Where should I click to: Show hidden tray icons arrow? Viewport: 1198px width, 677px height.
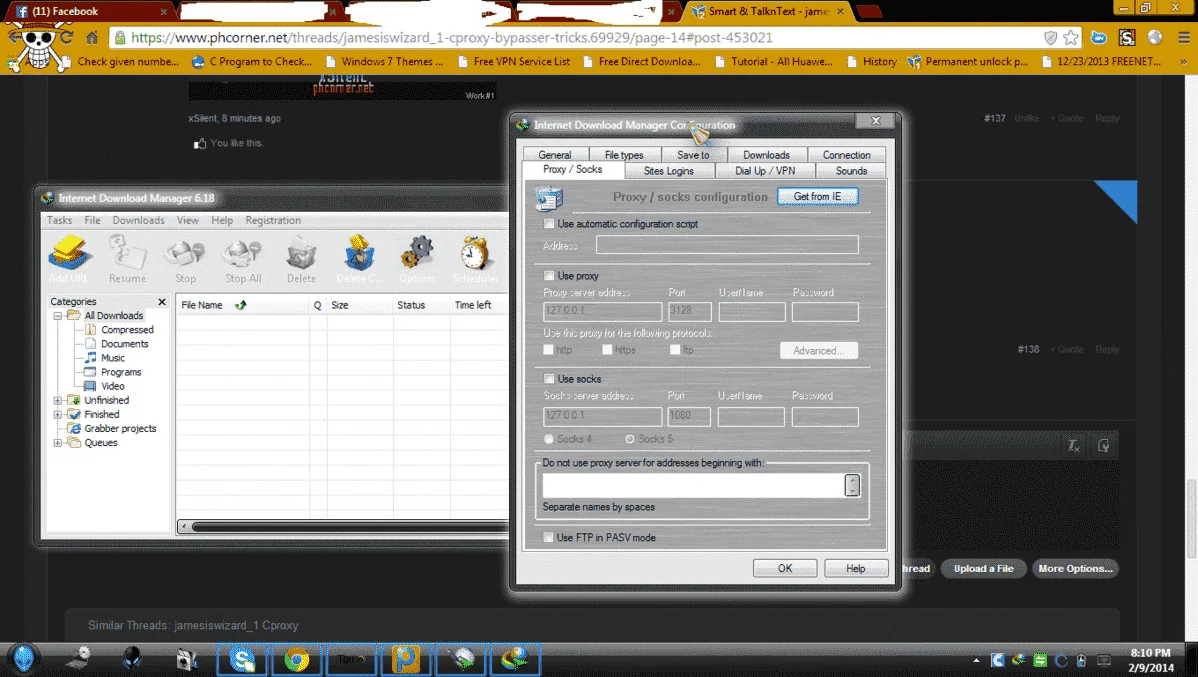tap(976, 660)
